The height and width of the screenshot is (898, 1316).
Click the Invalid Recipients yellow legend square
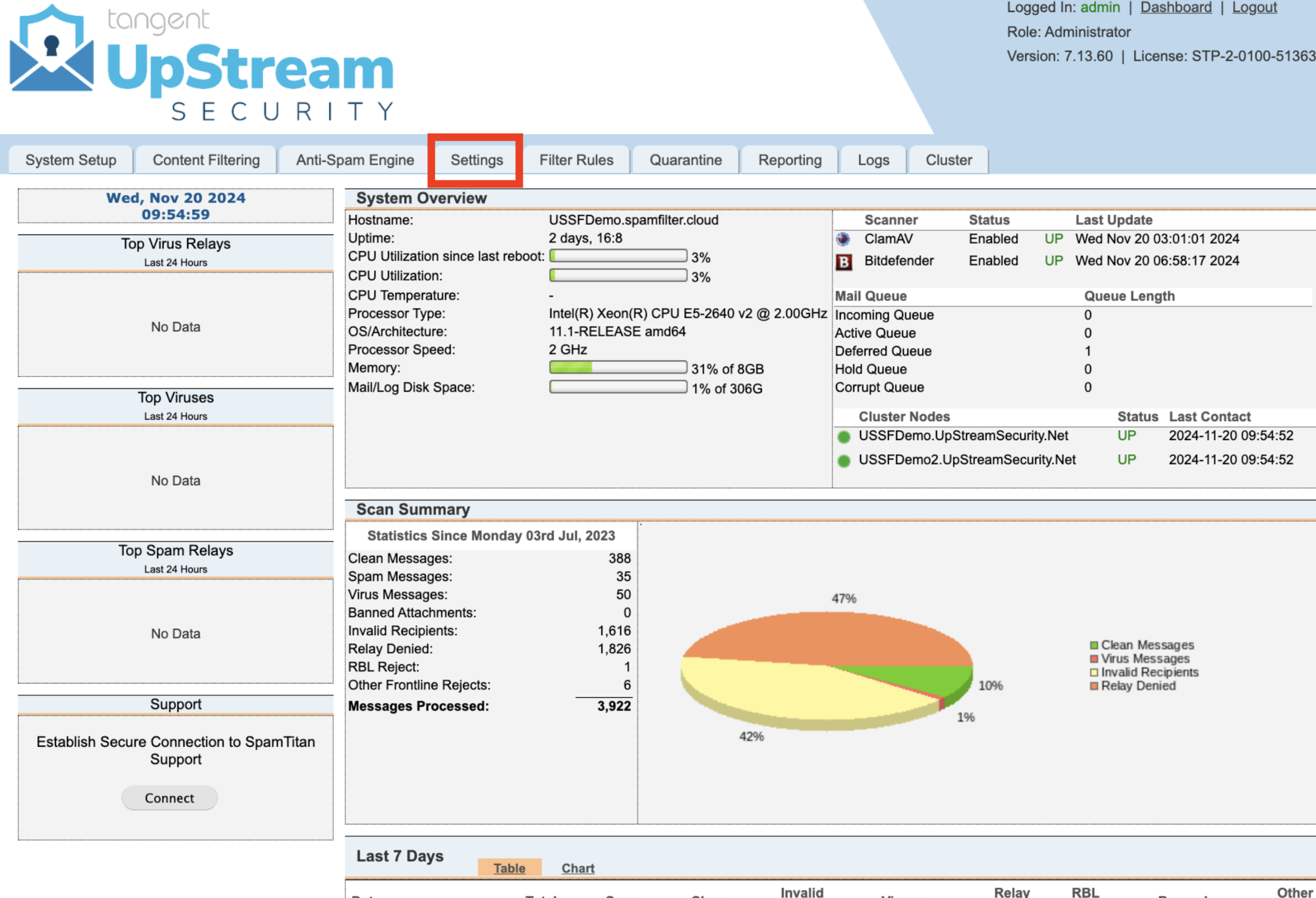tap(1094, 673)
